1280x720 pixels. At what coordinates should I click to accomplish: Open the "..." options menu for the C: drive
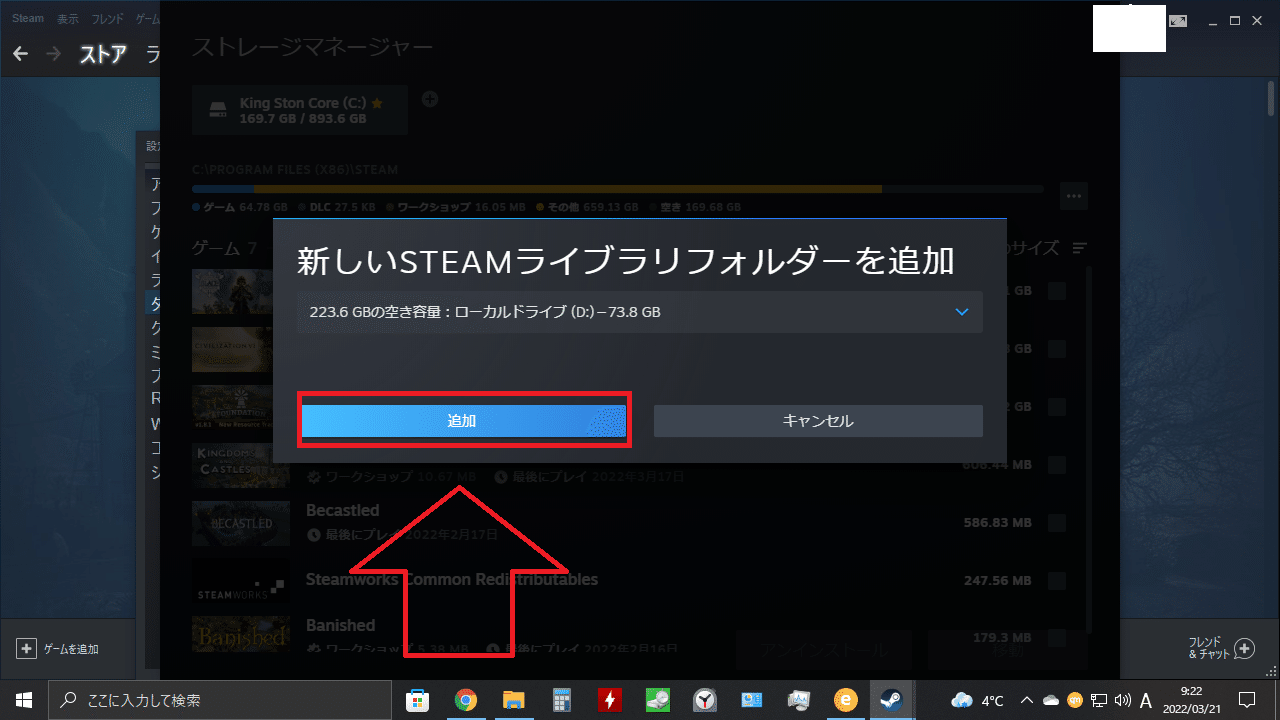[x=1074, y=196]
